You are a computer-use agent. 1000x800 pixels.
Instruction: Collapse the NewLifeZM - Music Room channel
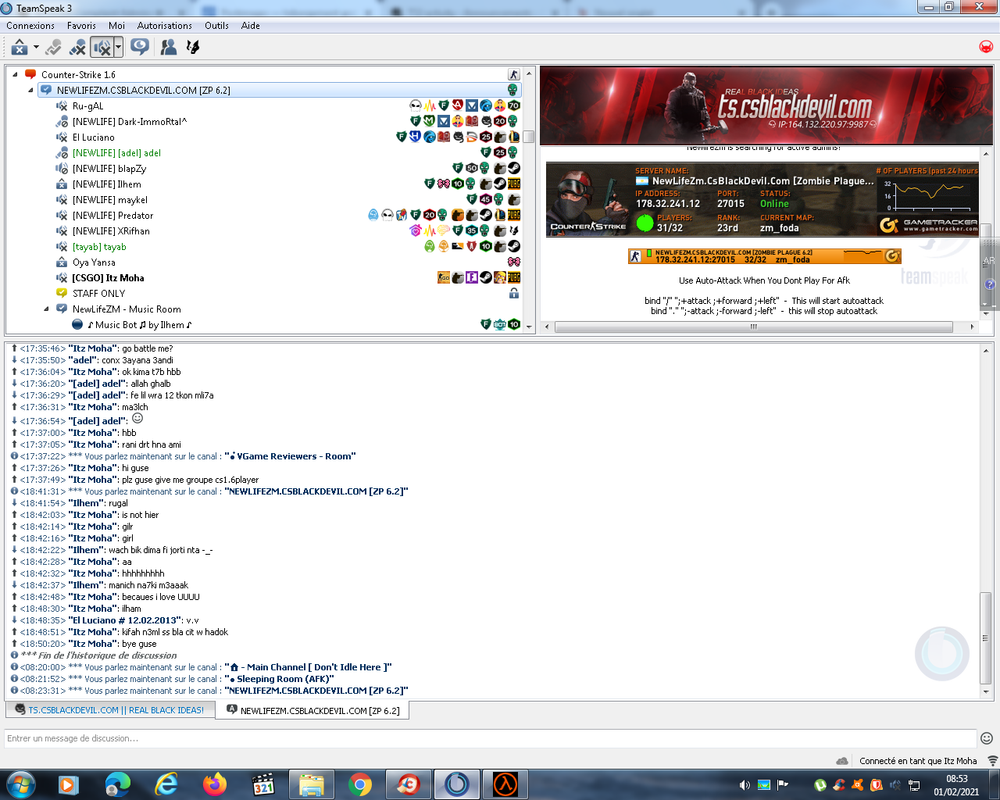[x=46, y=309]
